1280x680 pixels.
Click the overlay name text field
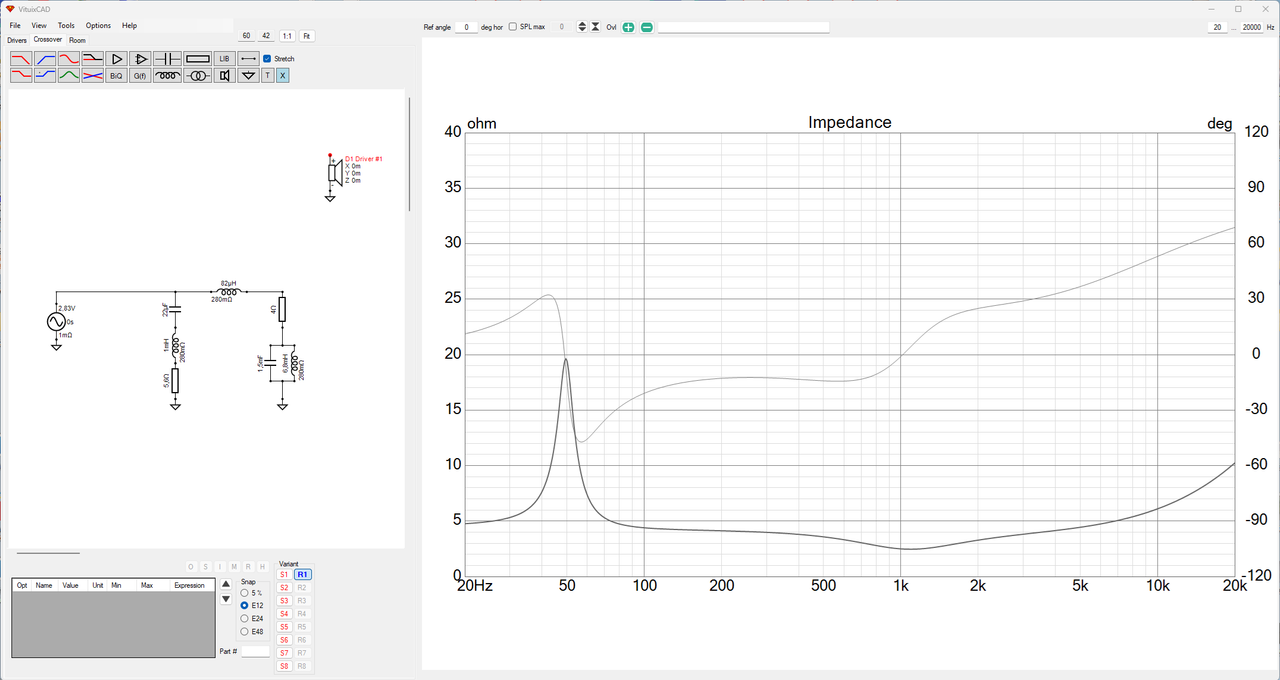pyautogui.click(x=744, y=27)
